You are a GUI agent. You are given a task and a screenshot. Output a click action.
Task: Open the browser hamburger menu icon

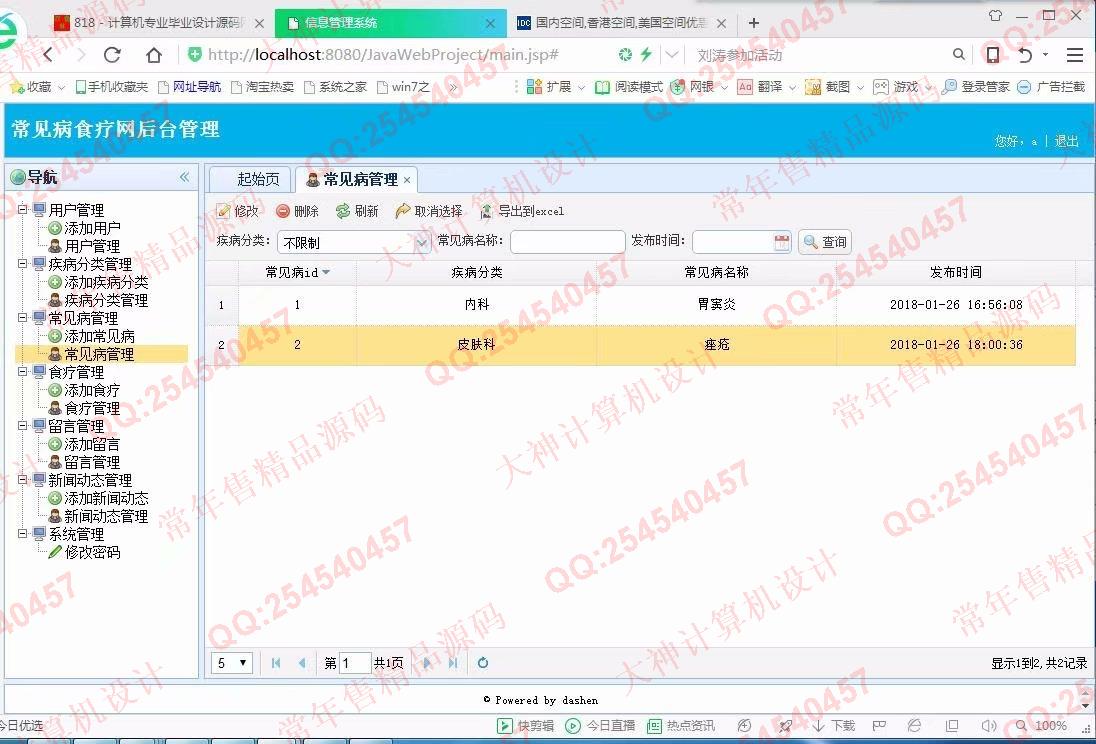coord(1075,55)
